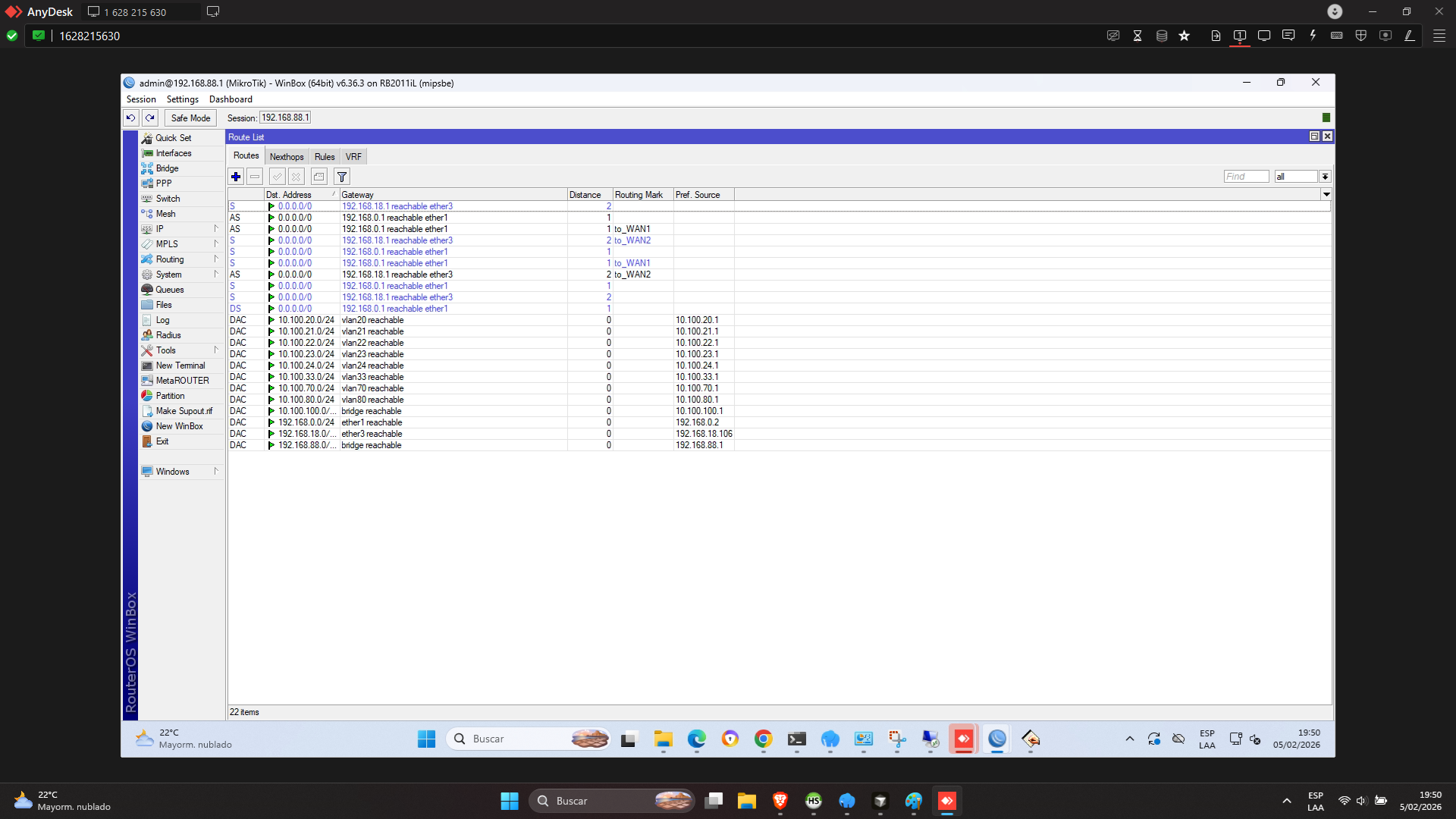
Task: Click the WinBox redo arrow icon
Action: click(150, 118)
